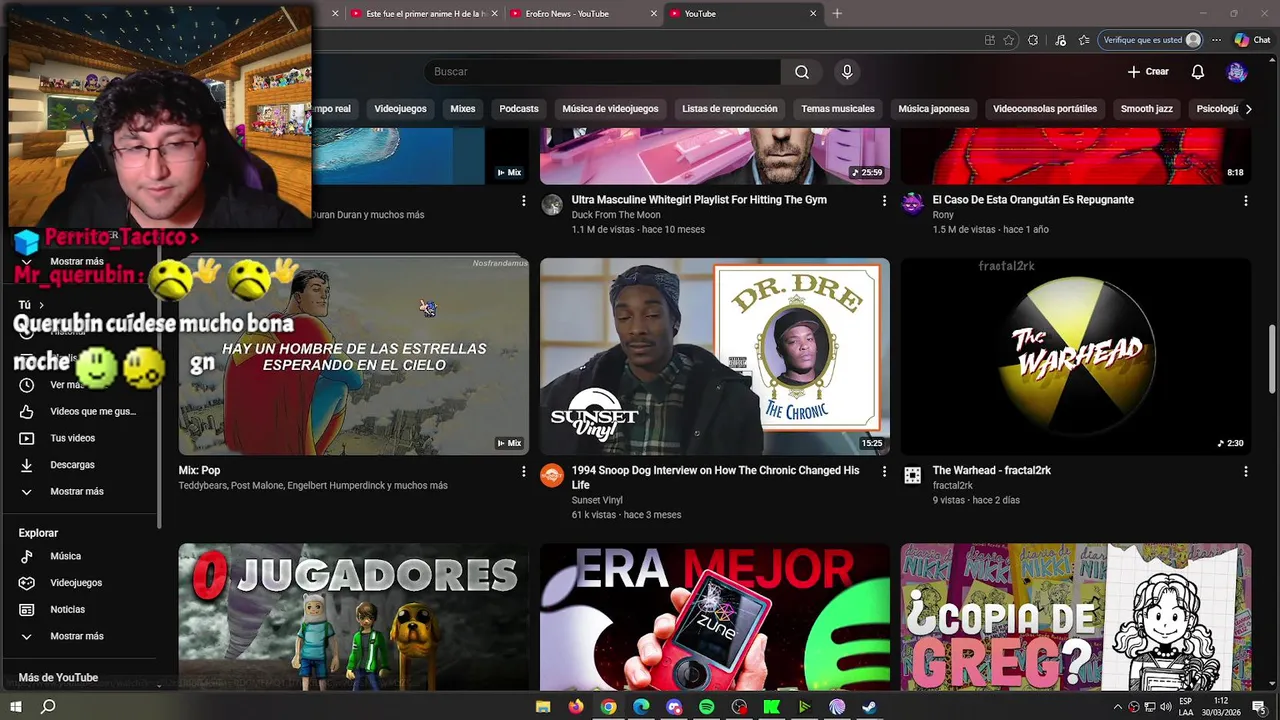Open Steam from the taskbar
Screen dimensions: 1280x720
[870, 707]
